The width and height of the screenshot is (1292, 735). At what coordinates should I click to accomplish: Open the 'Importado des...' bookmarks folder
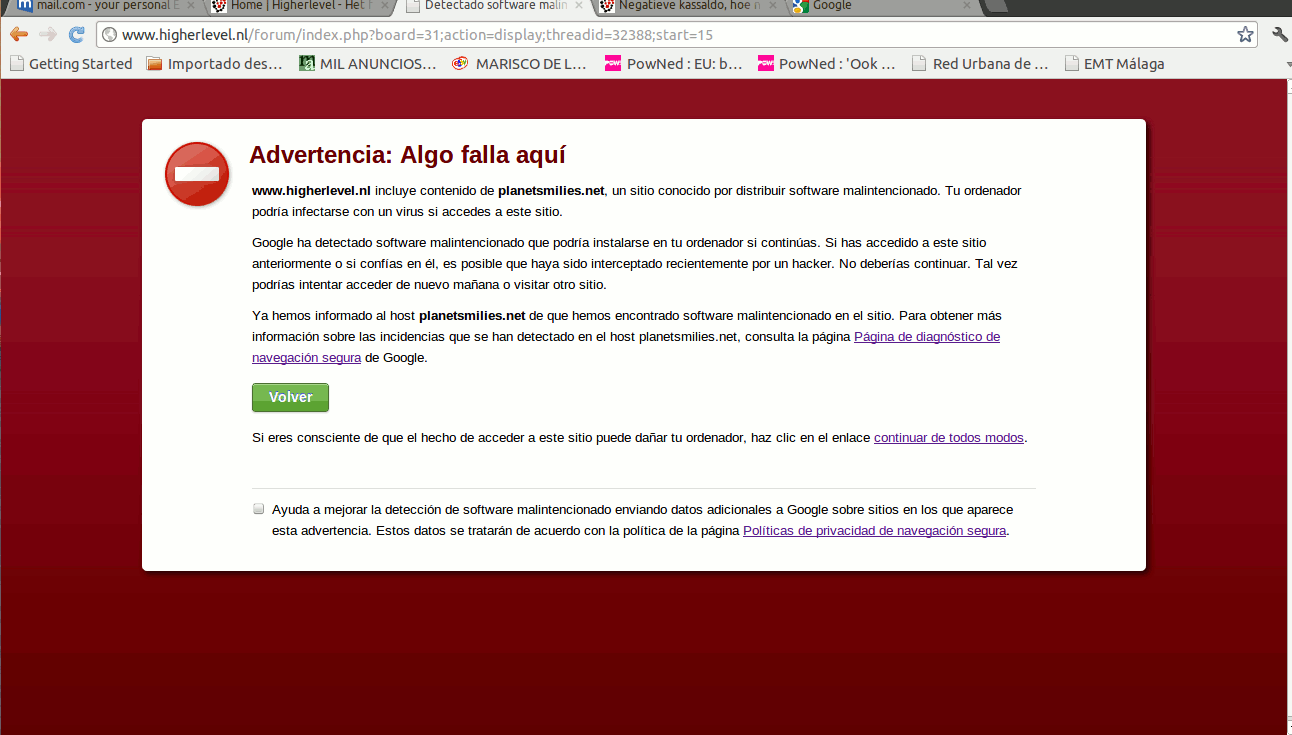[215, 64]
